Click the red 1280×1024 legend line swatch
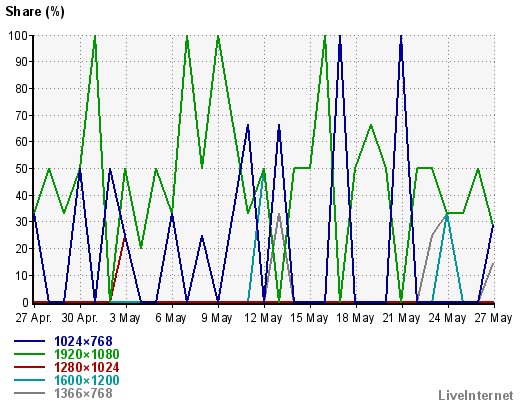Image resolution: width=520 pixels, height=405 pixels. click(x=29, y=367)
